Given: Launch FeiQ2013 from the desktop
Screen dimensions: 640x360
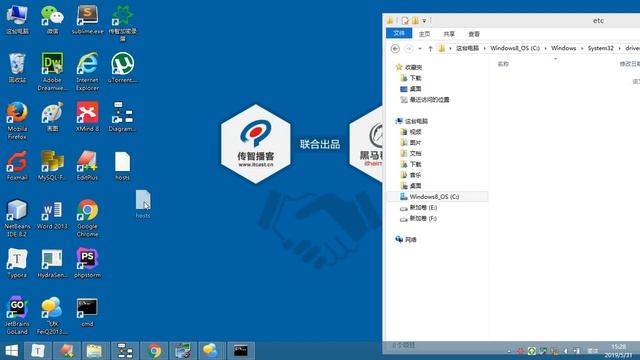Looking at the screenshot, I should point(52,315).
